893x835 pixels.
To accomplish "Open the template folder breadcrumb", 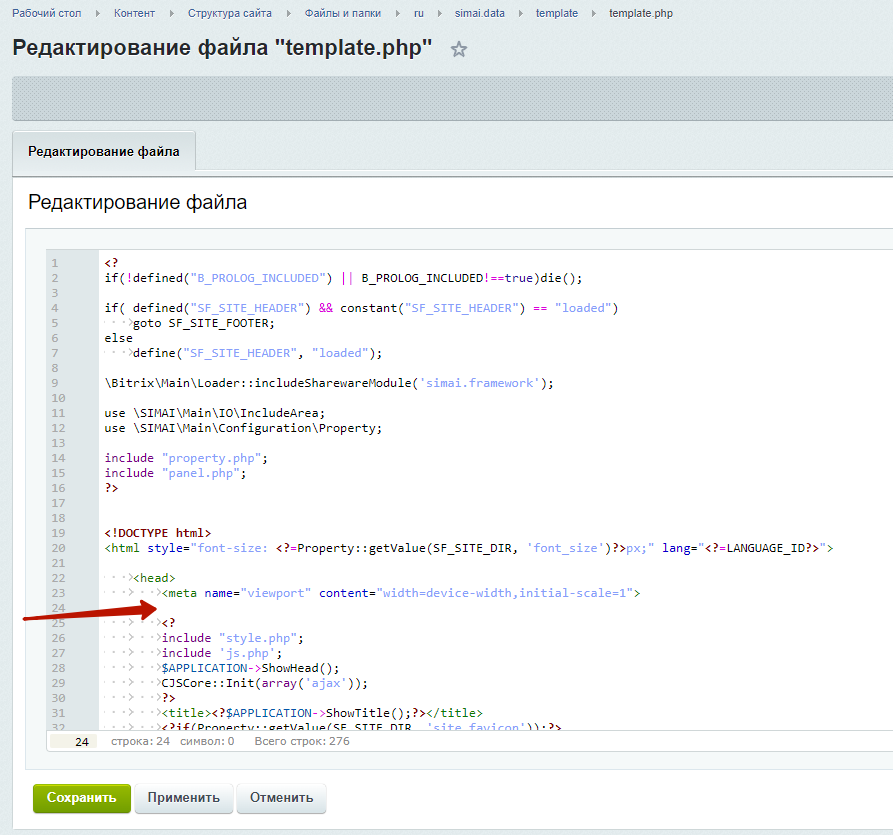I will click(x=557, y=13).
